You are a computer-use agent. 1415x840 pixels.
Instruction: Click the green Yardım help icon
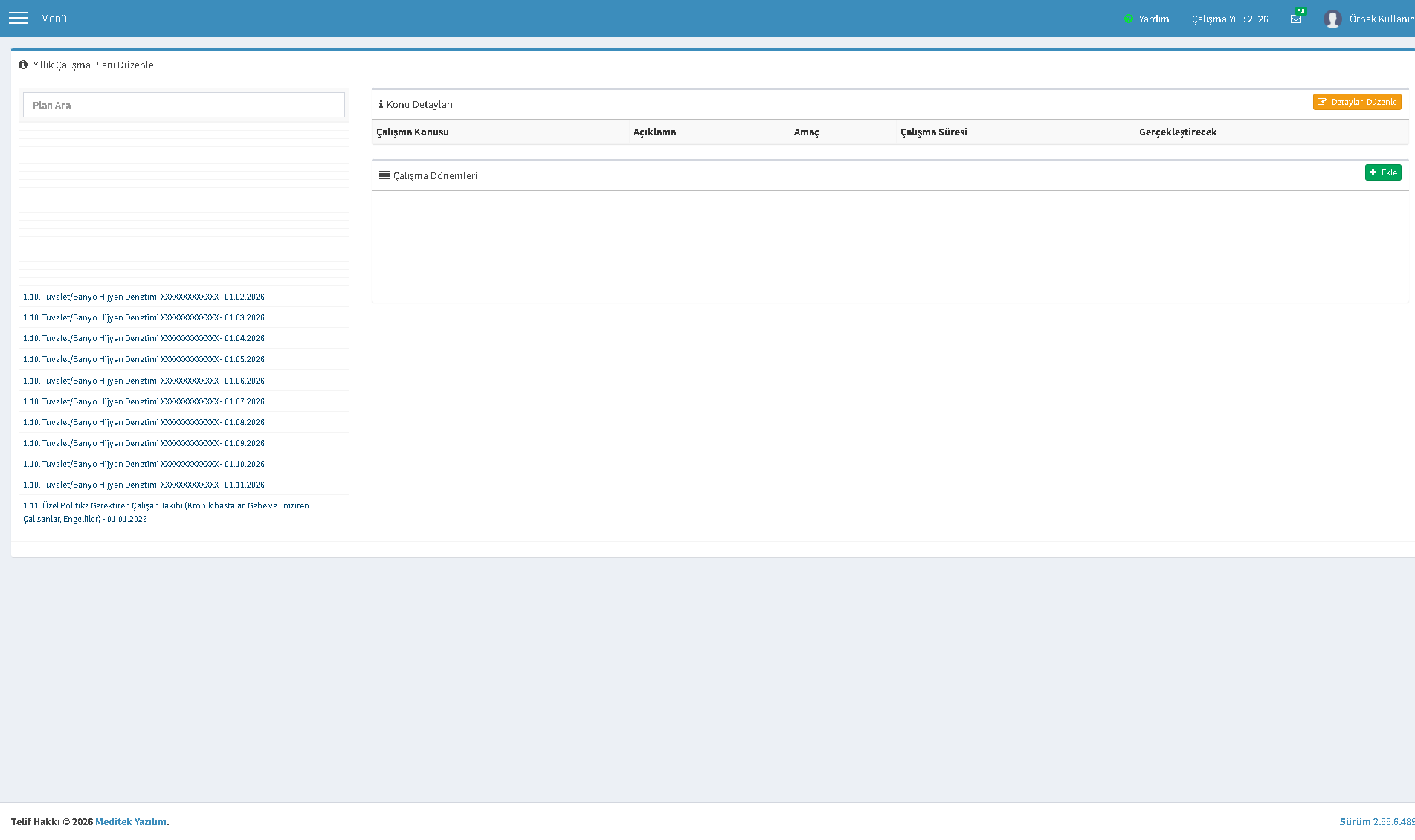pos(1129,19)
